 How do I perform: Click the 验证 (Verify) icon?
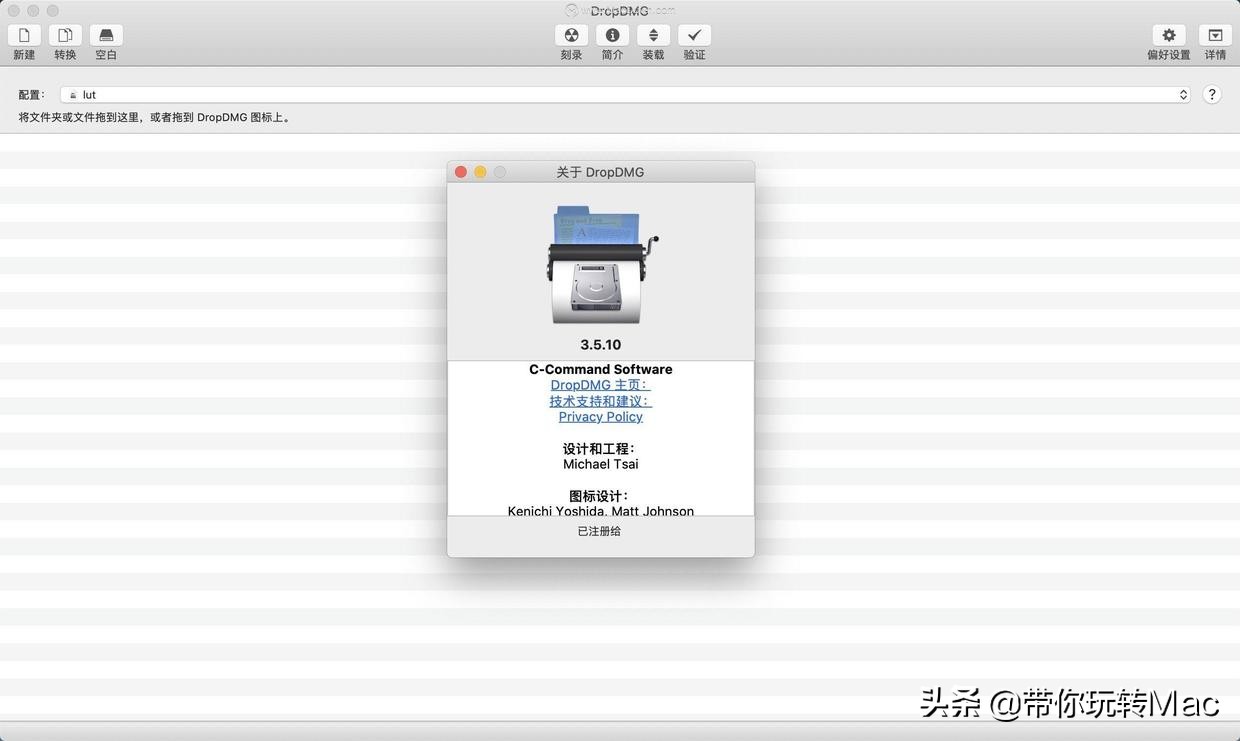tap(694, 40)
